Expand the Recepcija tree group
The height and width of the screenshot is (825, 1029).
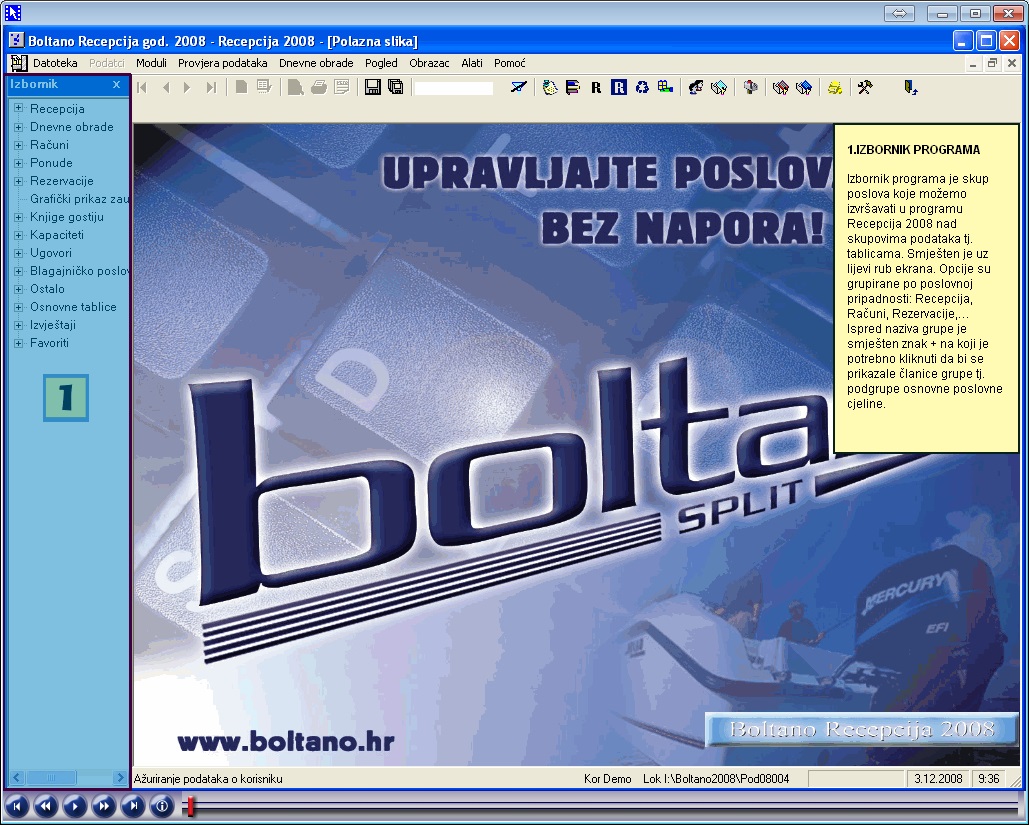[19, 109]
